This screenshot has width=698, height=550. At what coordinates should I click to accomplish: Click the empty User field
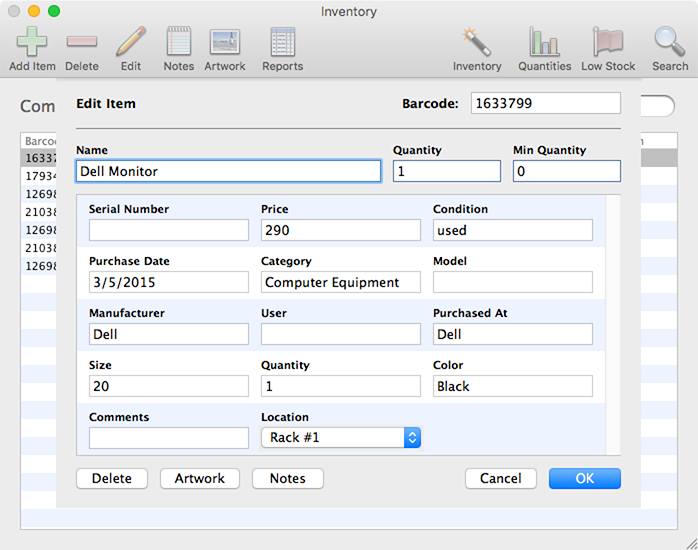pyautogui.click(x=341, y=334)
